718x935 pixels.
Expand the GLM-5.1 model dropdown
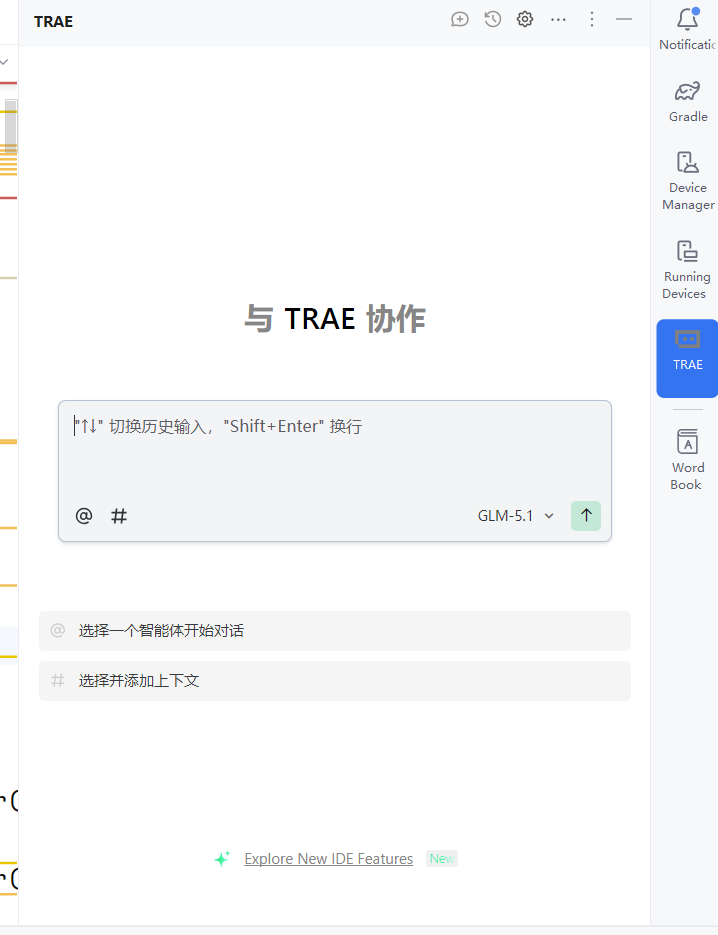pos(516,516)
